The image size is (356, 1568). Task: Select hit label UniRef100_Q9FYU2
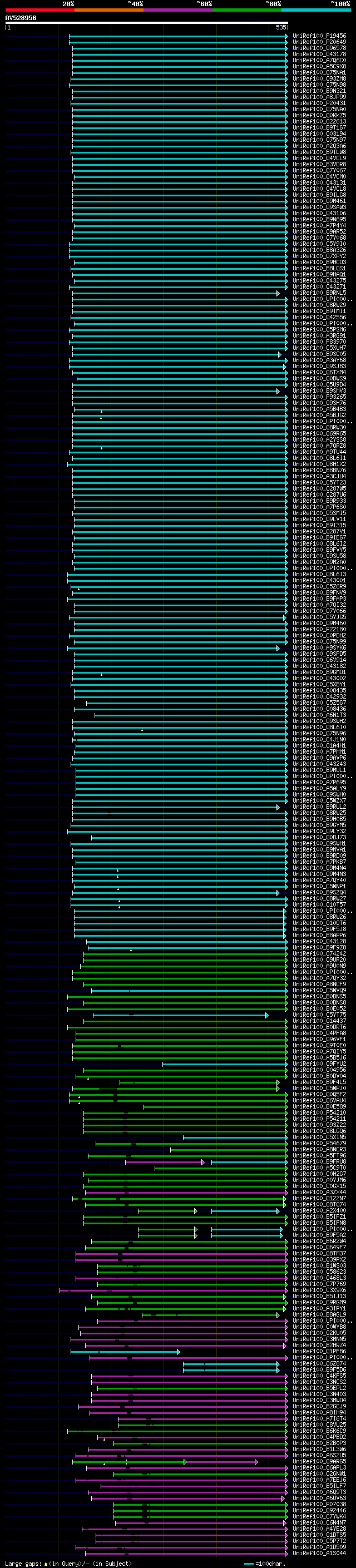319,1064
